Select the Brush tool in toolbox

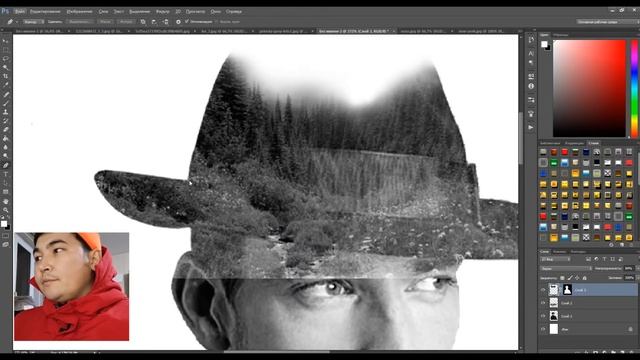point(5,103)
